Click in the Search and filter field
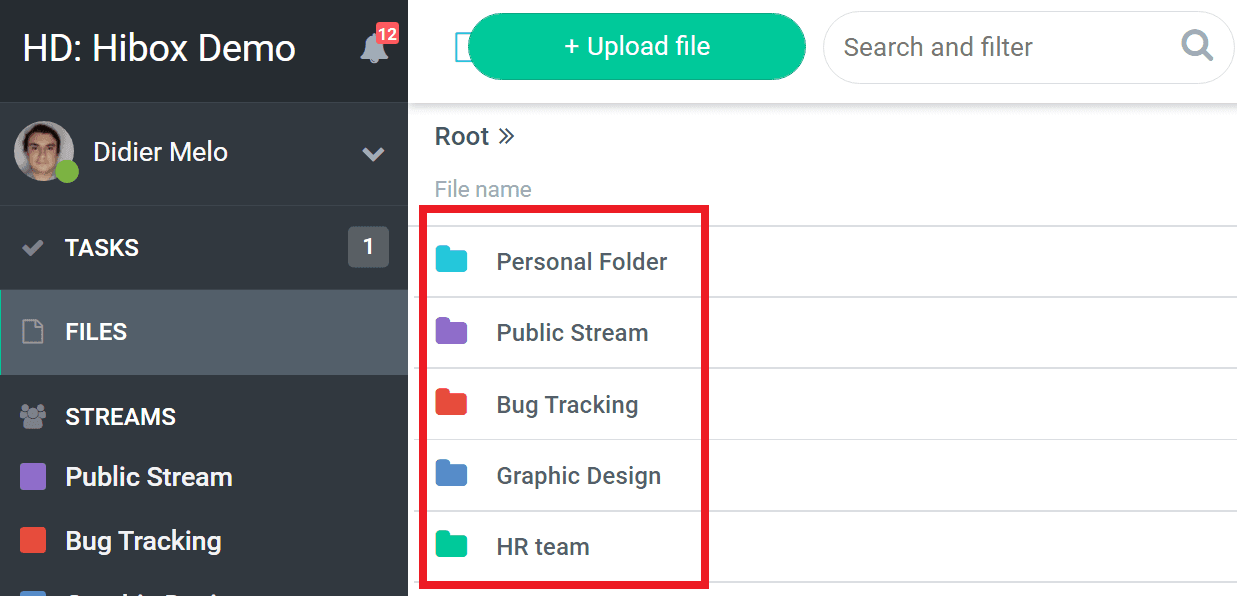The image size is (1237, 596). coord(1000,47)
